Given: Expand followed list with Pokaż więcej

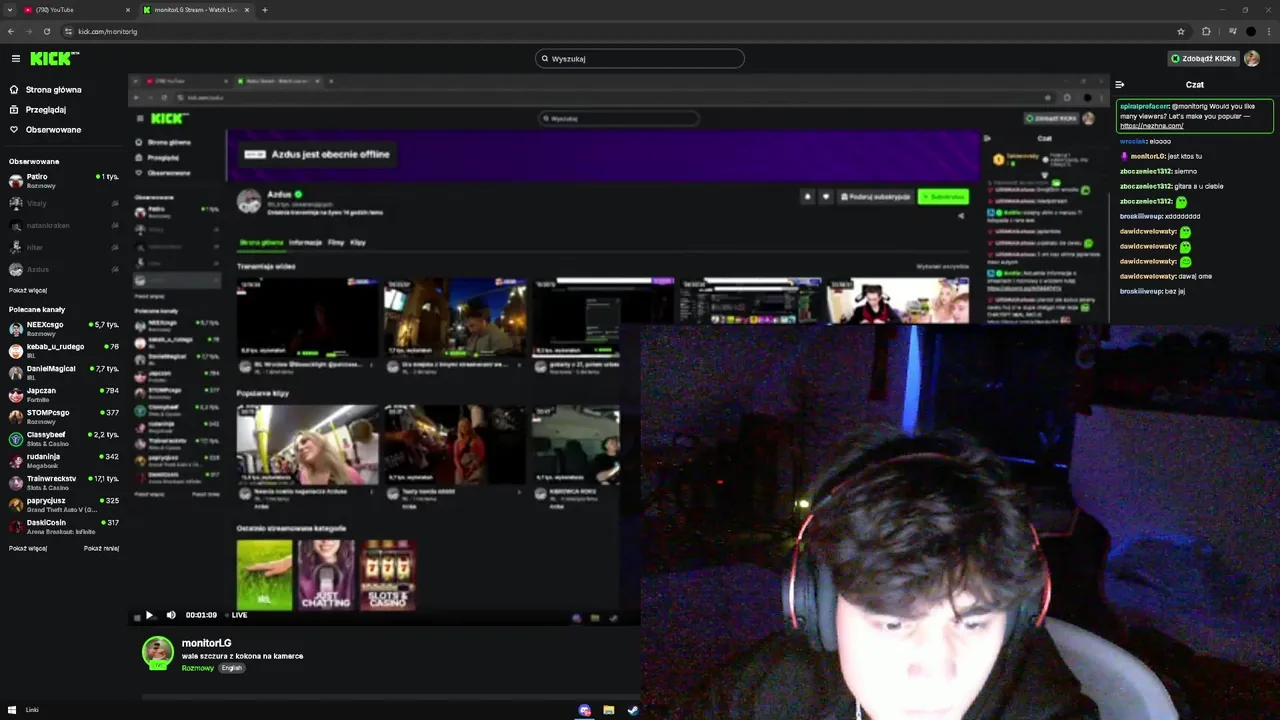Looking at the screenshot, I should (x=28, y=291).
